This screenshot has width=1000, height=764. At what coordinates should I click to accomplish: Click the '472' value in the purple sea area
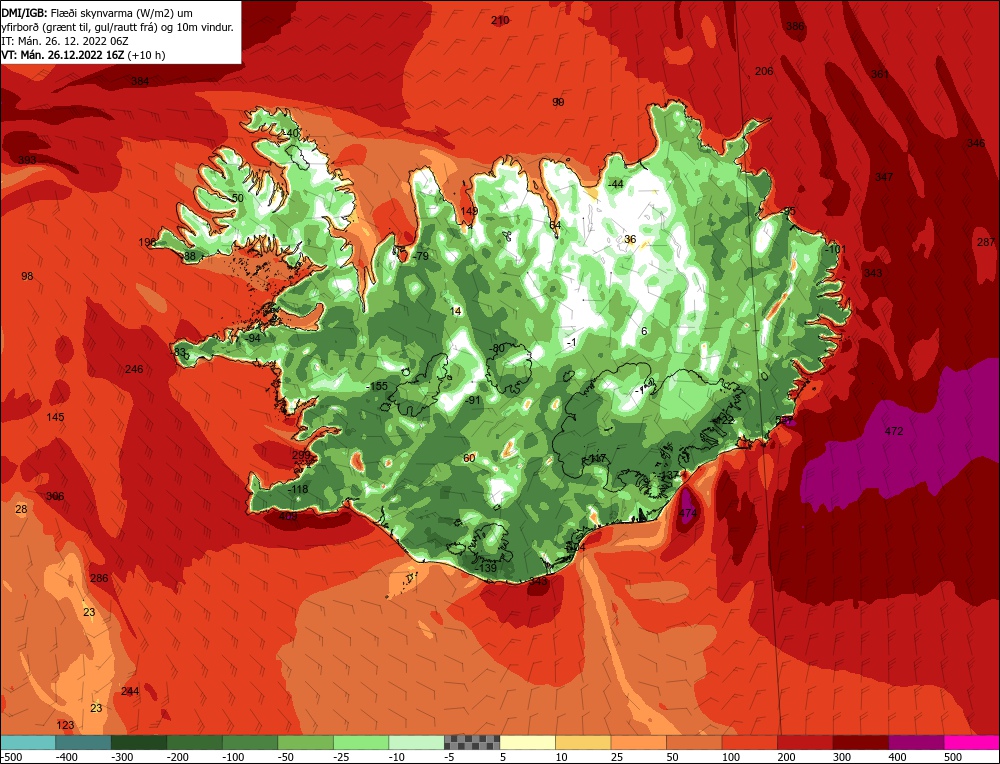click(x=894, y=431)
